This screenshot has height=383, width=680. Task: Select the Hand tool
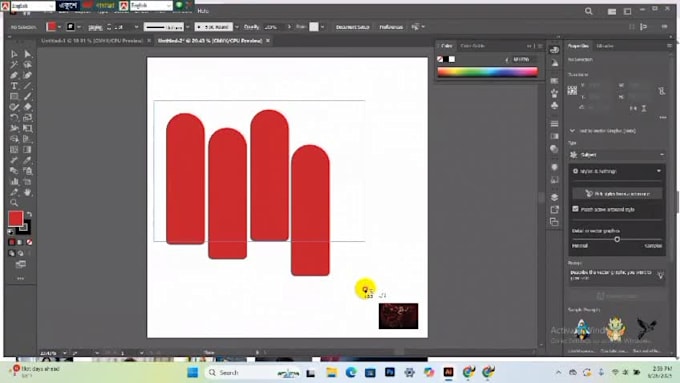[x=27, y=192]
